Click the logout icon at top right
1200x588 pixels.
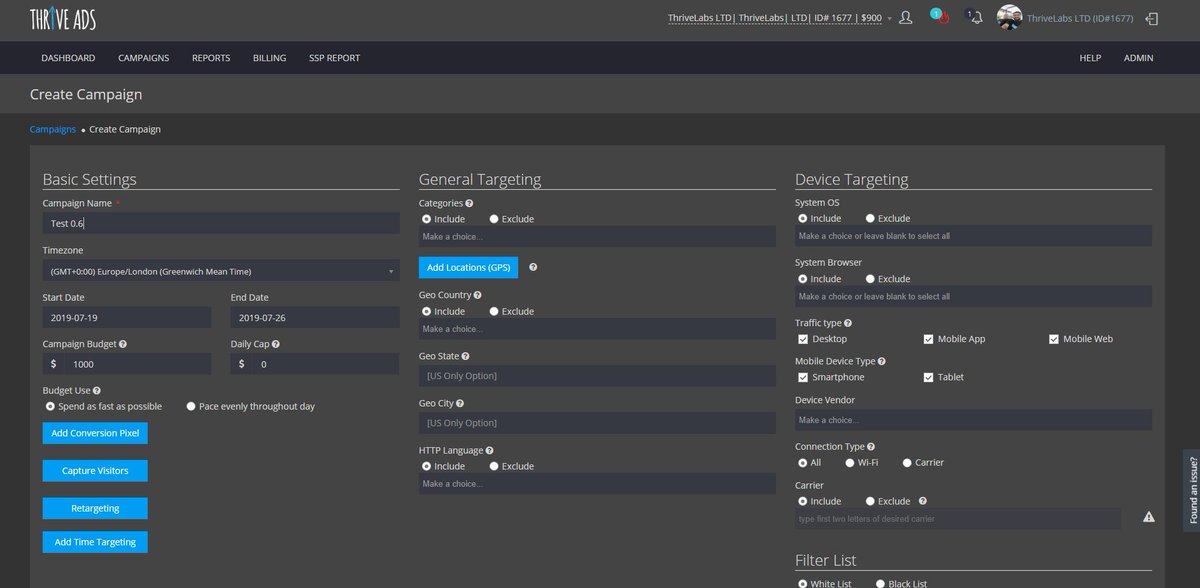click(1150, 17)
